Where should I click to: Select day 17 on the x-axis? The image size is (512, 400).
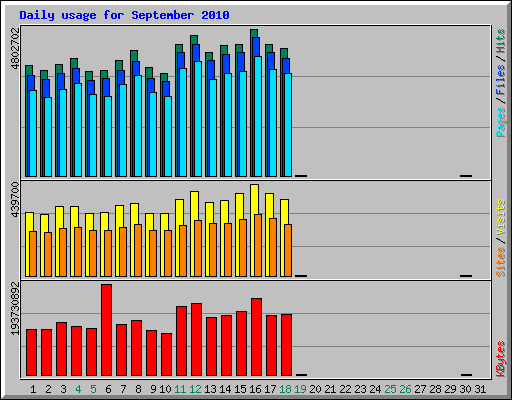pos(270,389)
